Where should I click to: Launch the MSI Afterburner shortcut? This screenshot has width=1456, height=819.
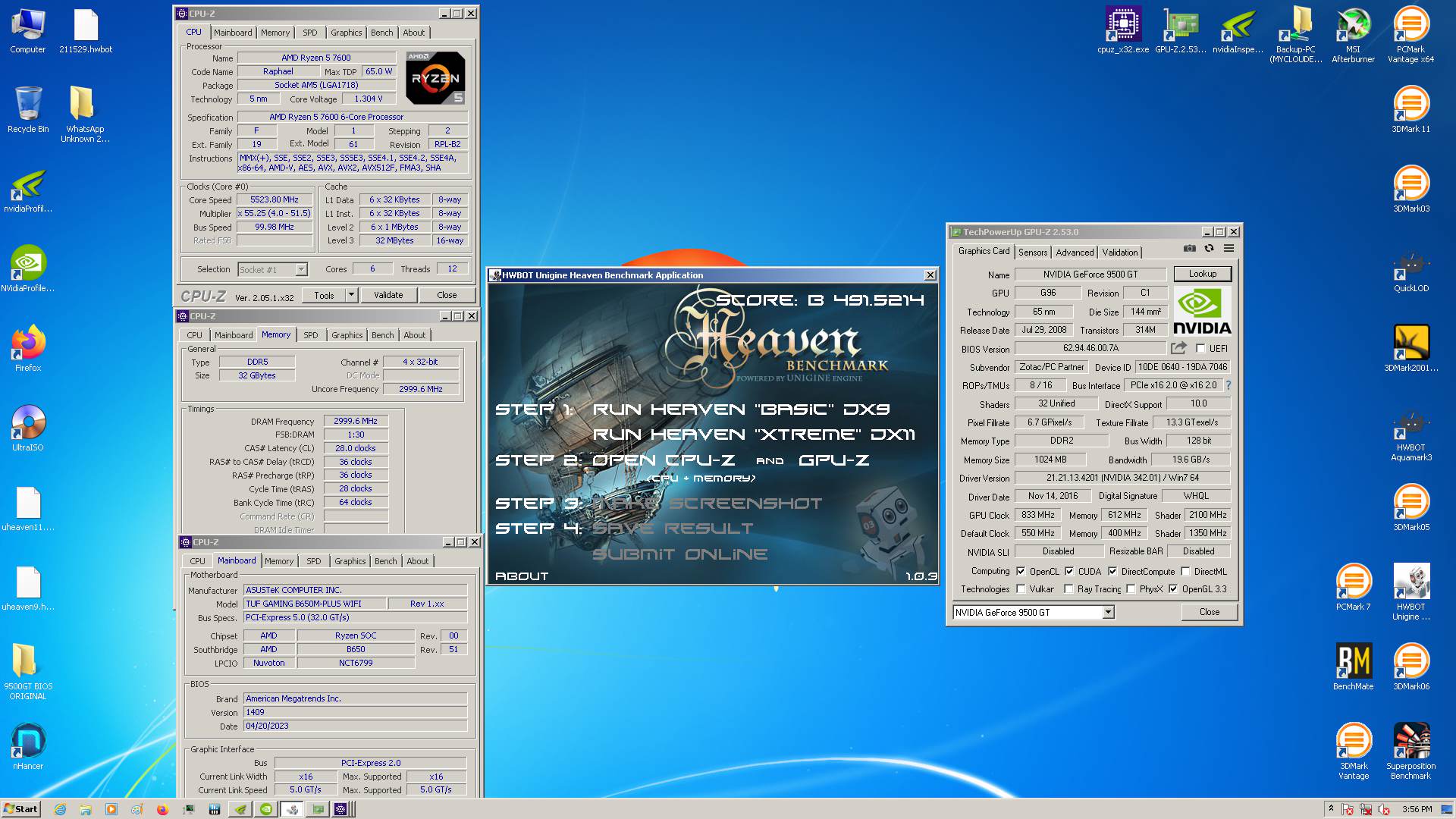point(1353,36)
